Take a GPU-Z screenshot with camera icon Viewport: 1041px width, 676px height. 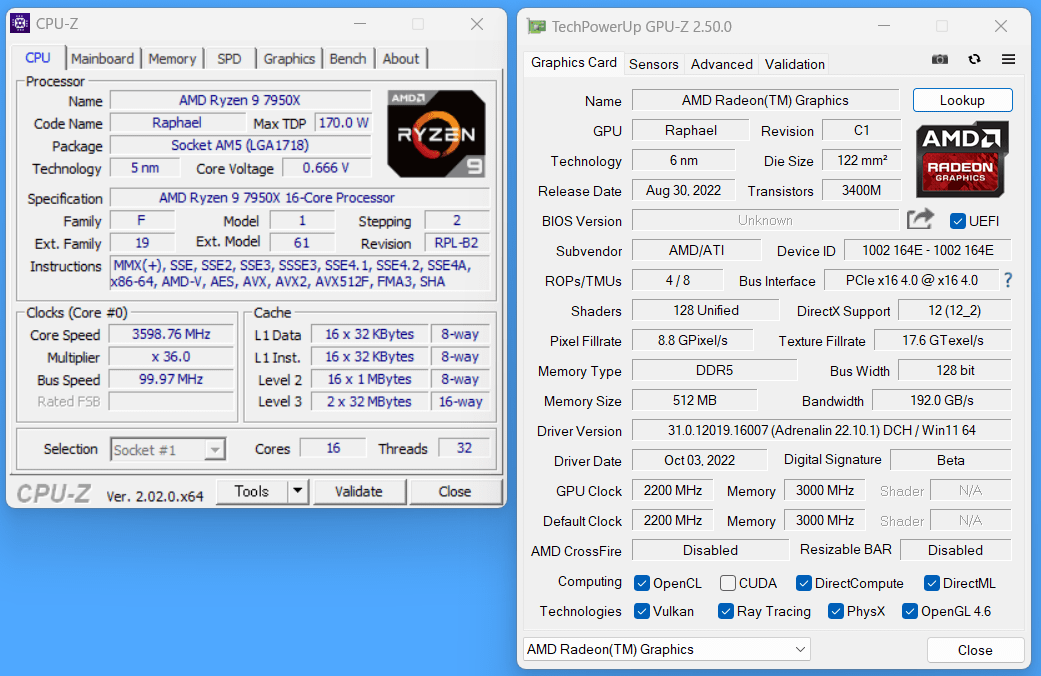pos(939,60)
